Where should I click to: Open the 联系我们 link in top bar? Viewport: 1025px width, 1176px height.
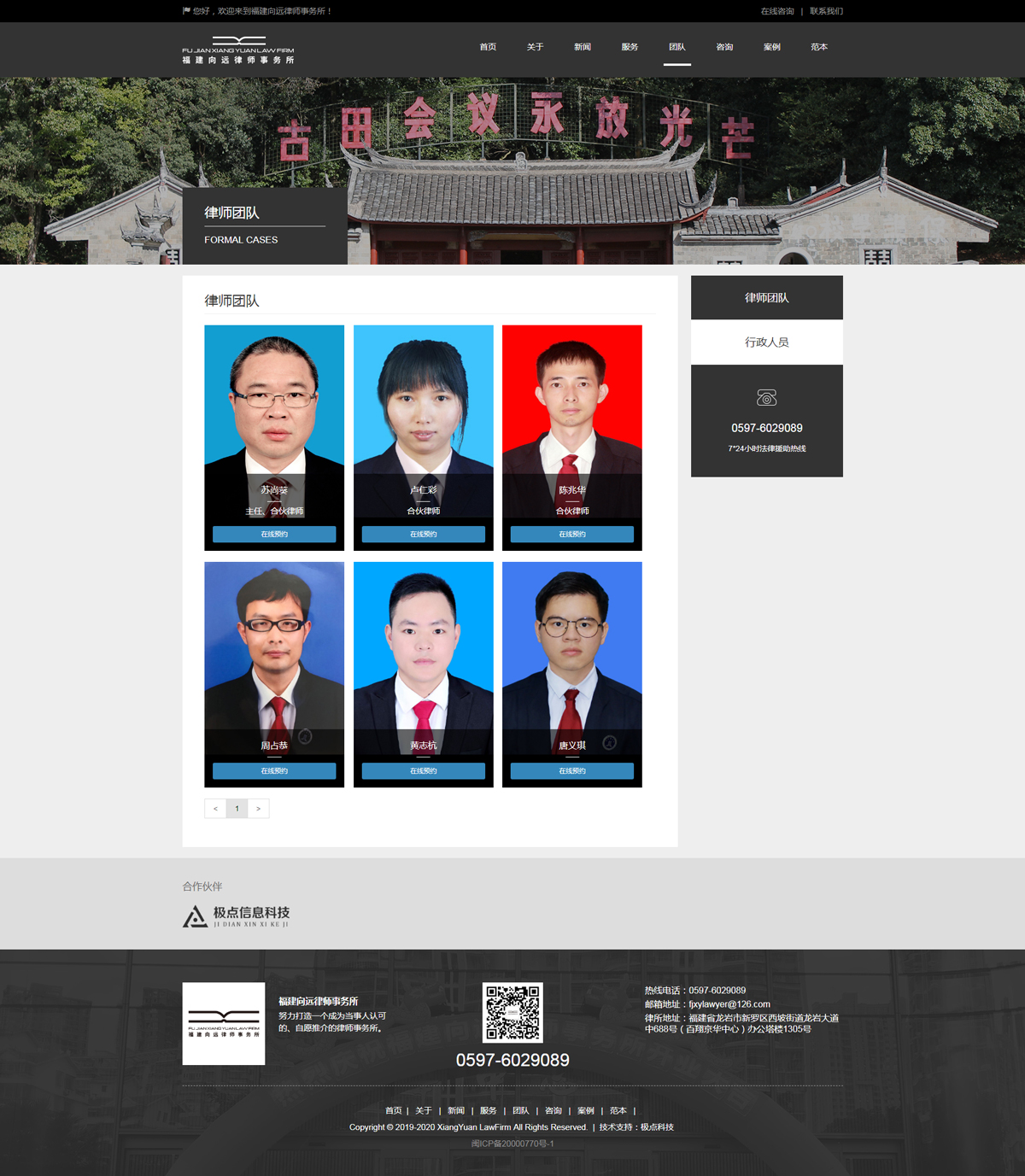tap(826, 11)
